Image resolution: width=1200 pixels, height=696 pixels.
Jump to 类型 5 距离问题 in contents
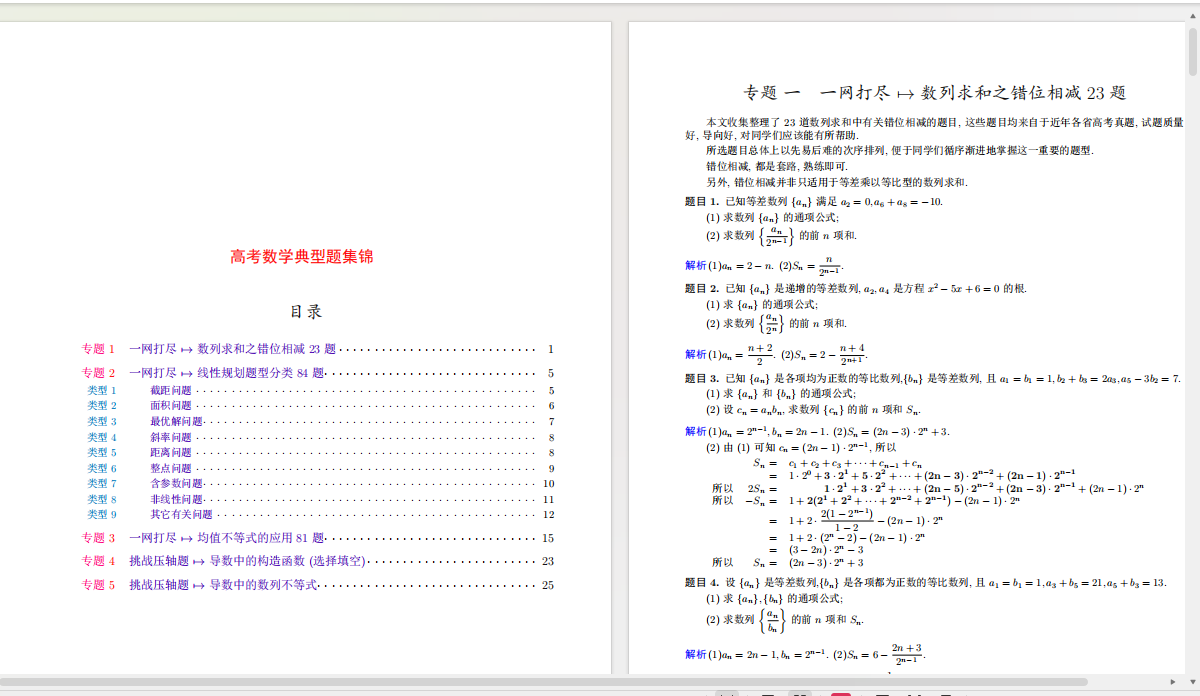(320, 453)
